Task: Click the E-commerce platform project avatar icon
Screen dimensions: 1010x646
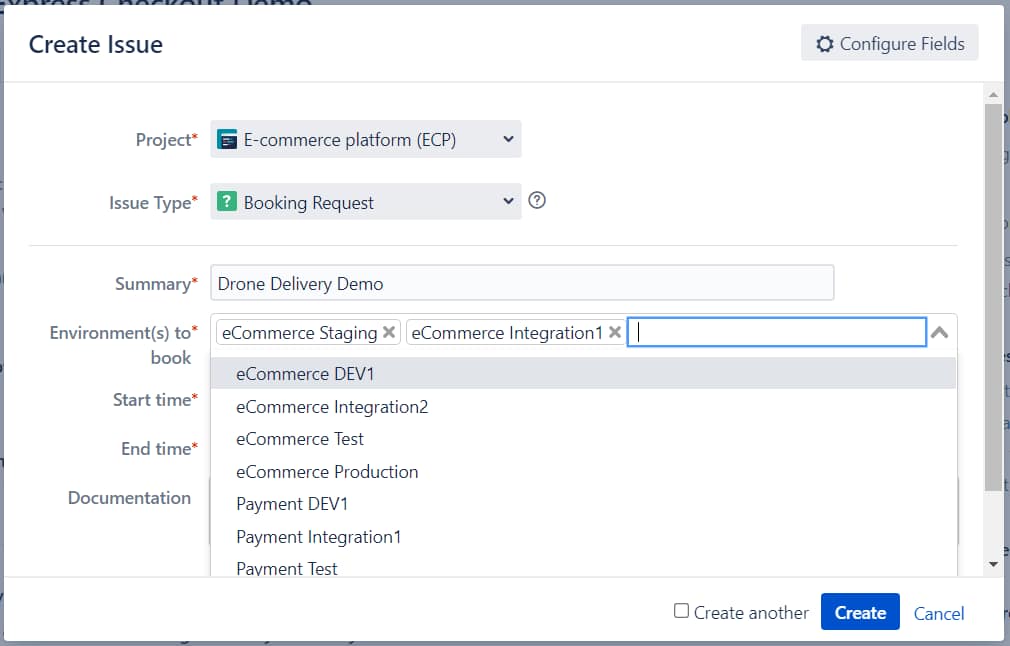Action: coord(227,139)
